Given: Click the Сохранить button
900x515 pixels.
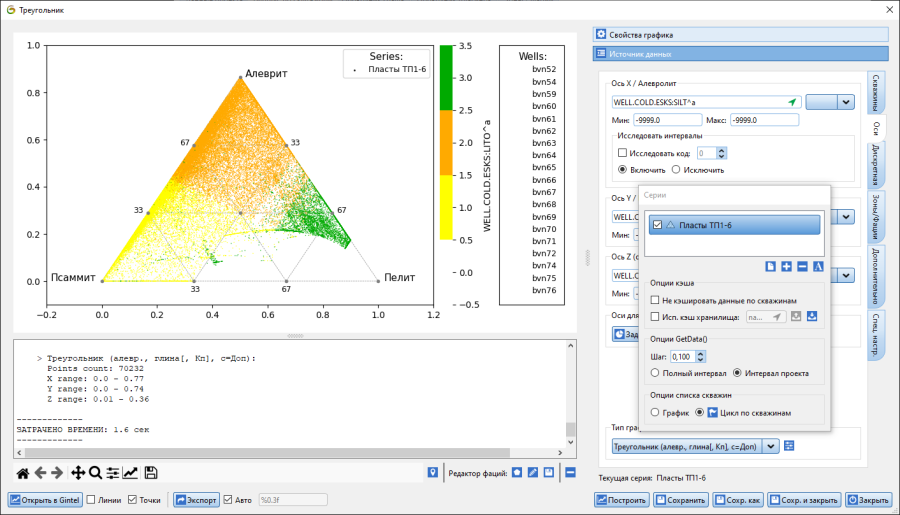Looking at the screenshot, I should [x=681, y=500].
